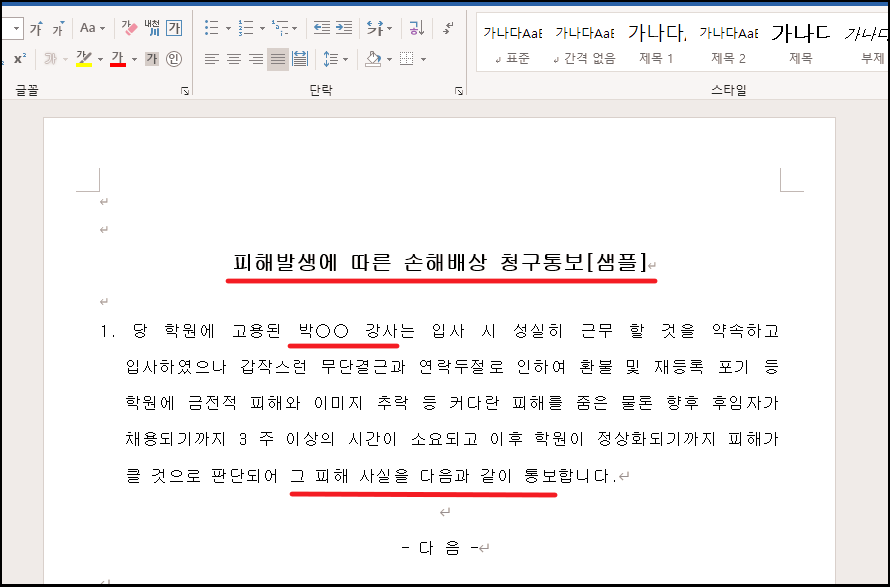Viewport: 890px width, 587px height.
Task: Toggle distributed alignment
Action: pos(300,58)
